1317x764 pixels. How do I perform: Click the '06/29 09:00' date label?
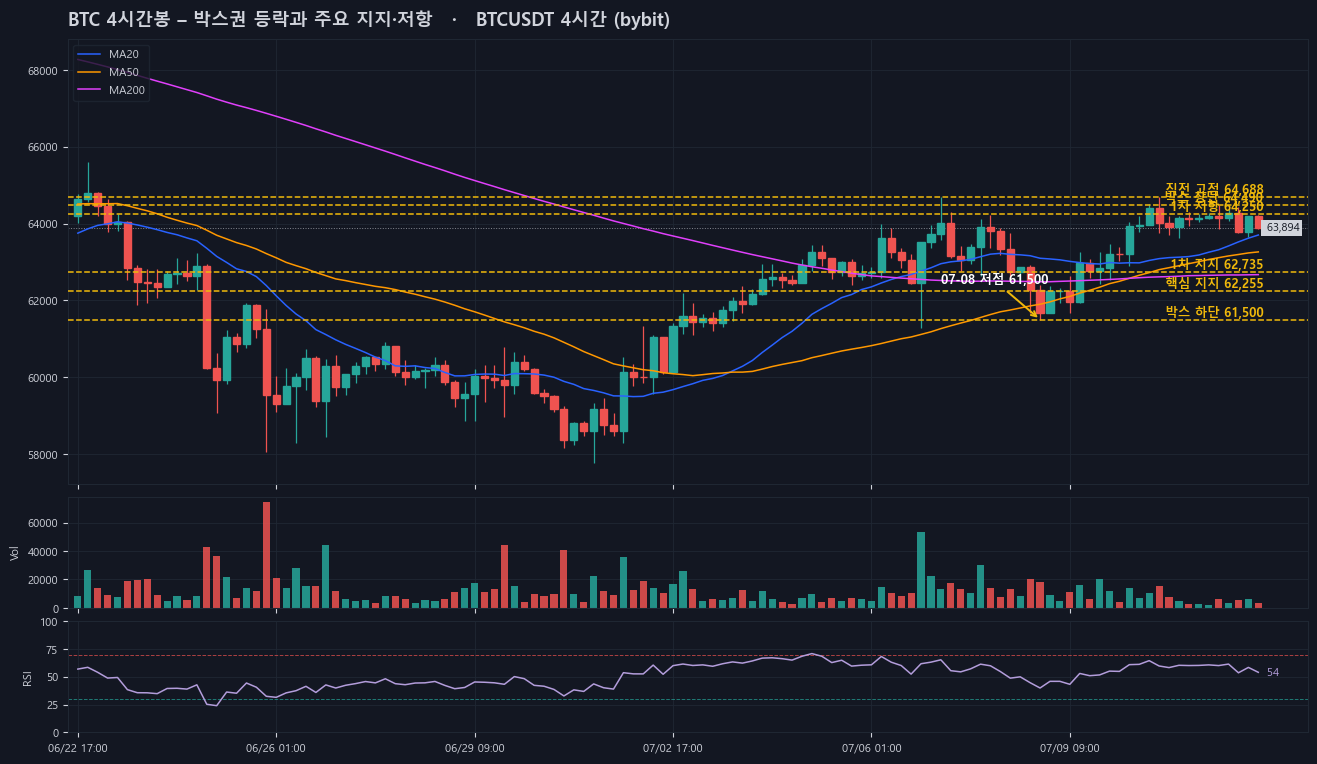[x=475, y=748]
